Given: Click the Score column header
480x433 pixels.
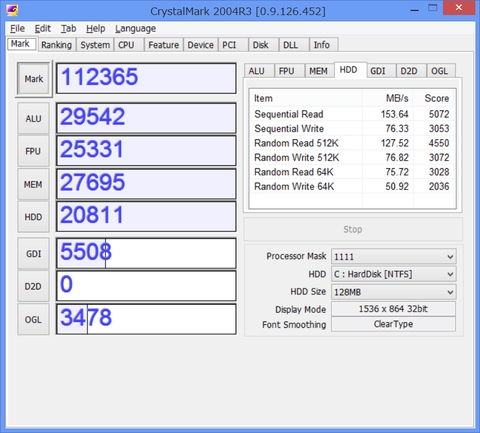Looking at the screenshot, I should 434,98.
